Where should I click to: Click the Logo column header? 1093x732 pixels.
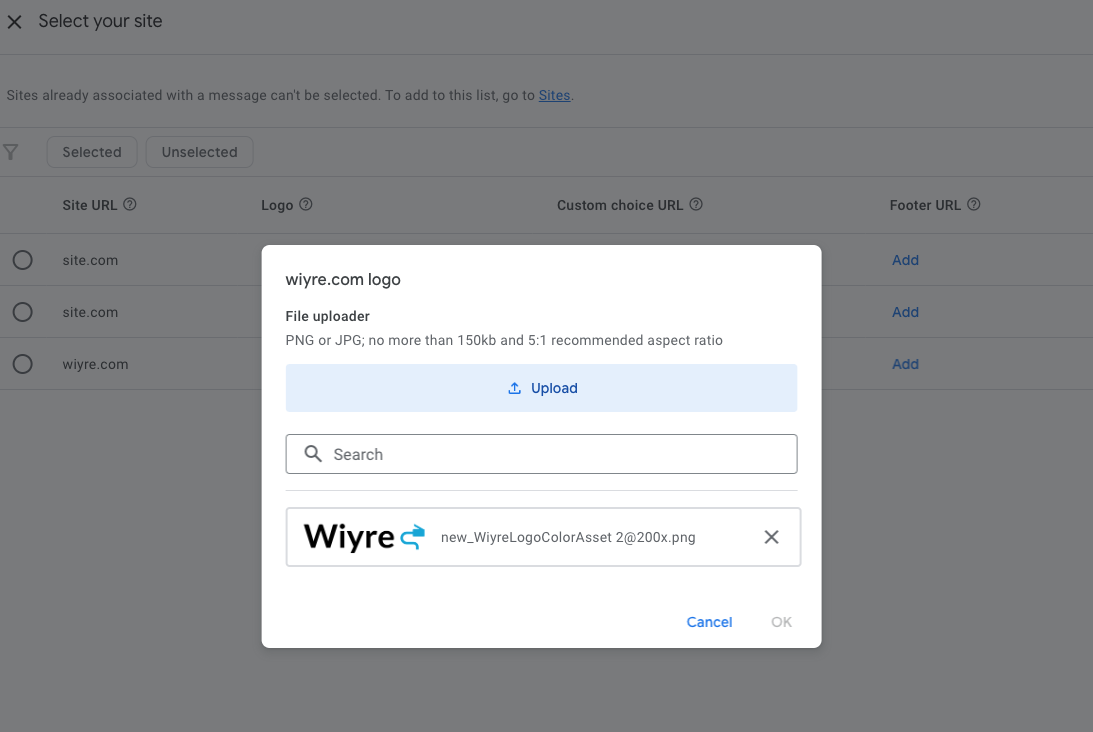click(x=277, y=206)
